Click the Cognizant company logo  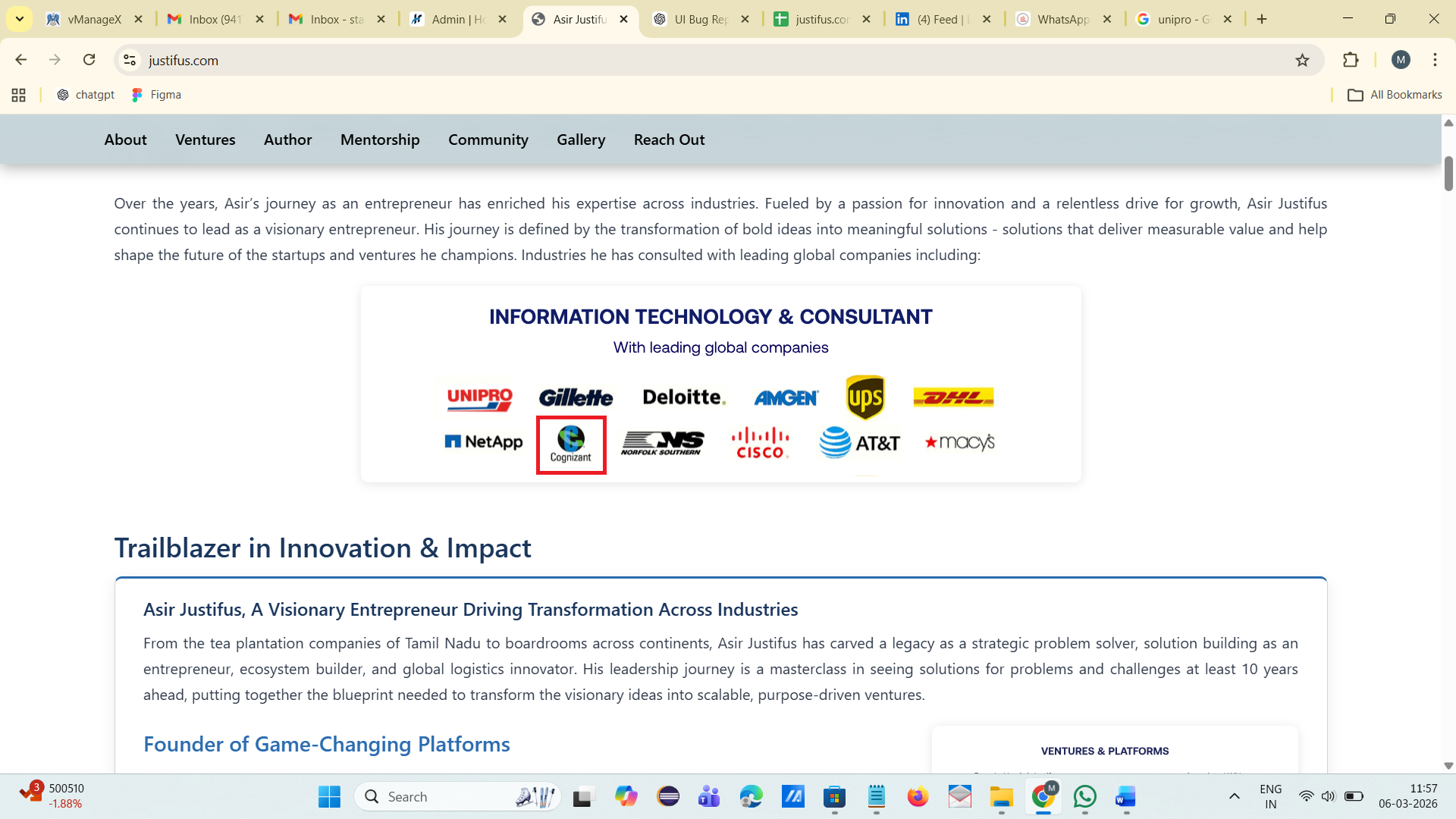click(x=570, y=444)
